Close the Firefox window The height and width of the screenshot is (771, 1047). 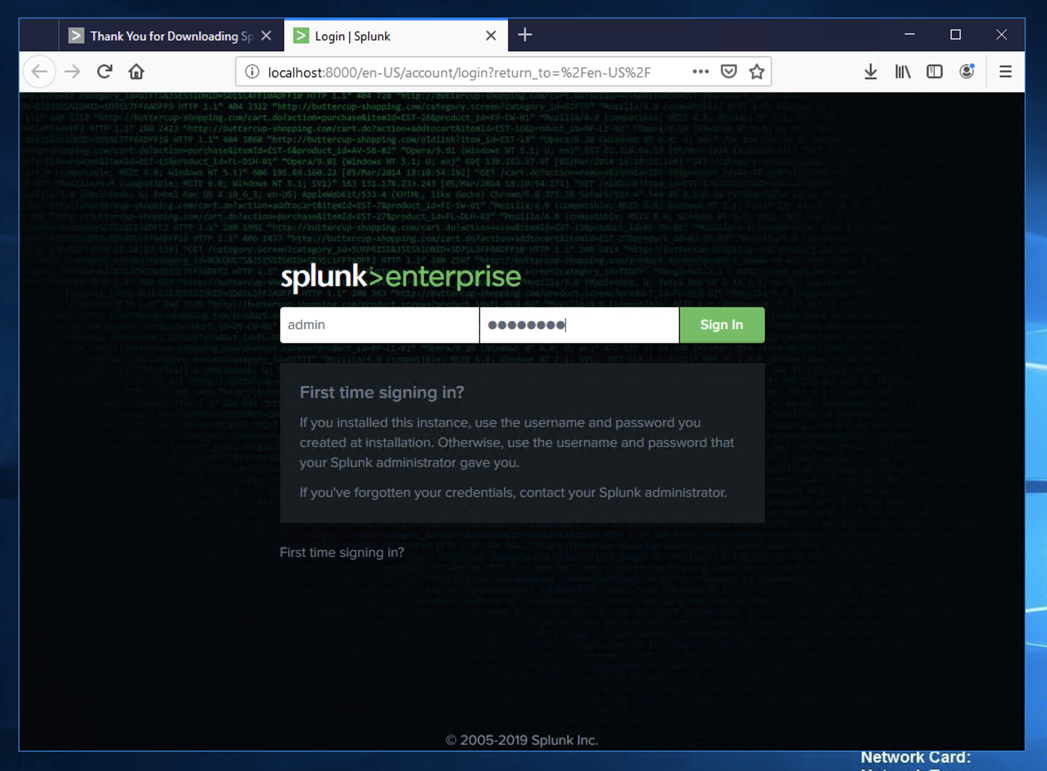point(1001,34)
